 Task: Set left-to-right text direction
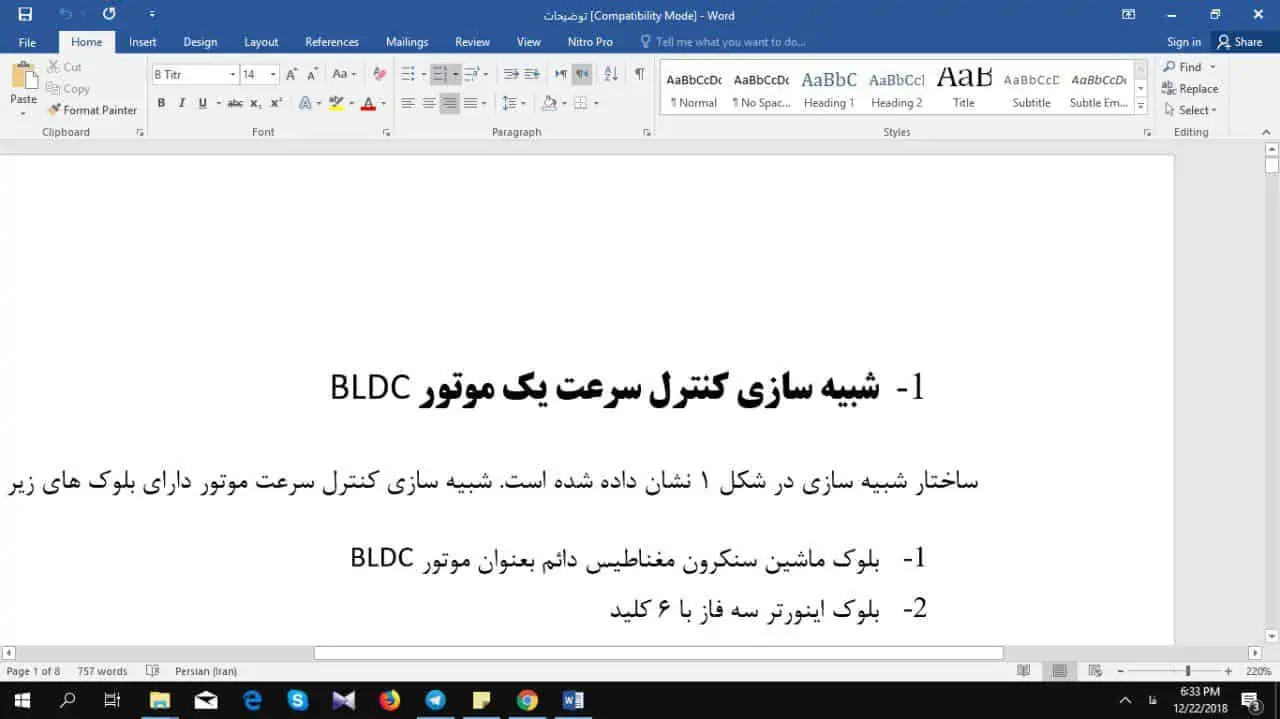tap(561, 74)
